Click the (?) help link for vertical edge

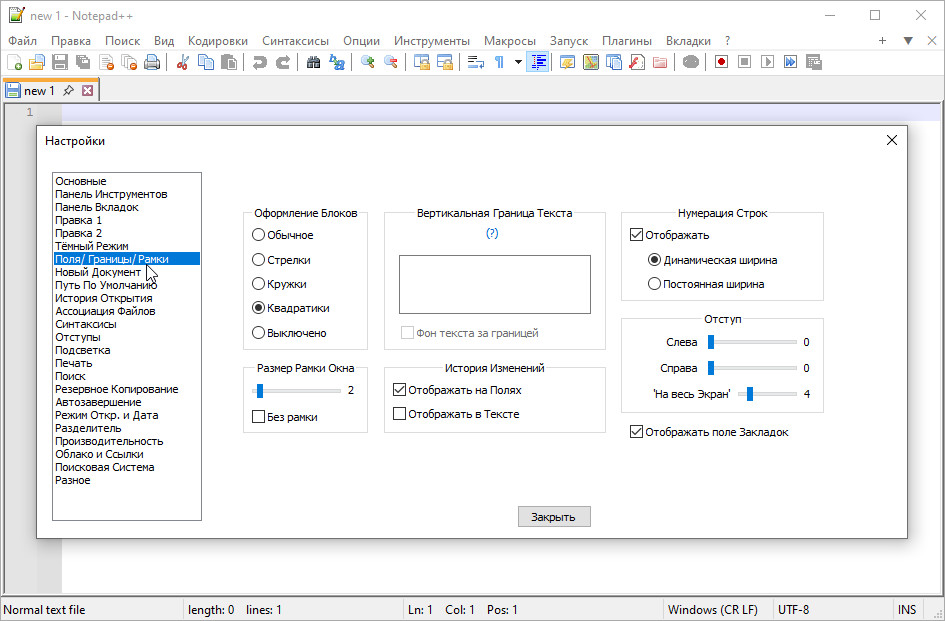point(492,233)
